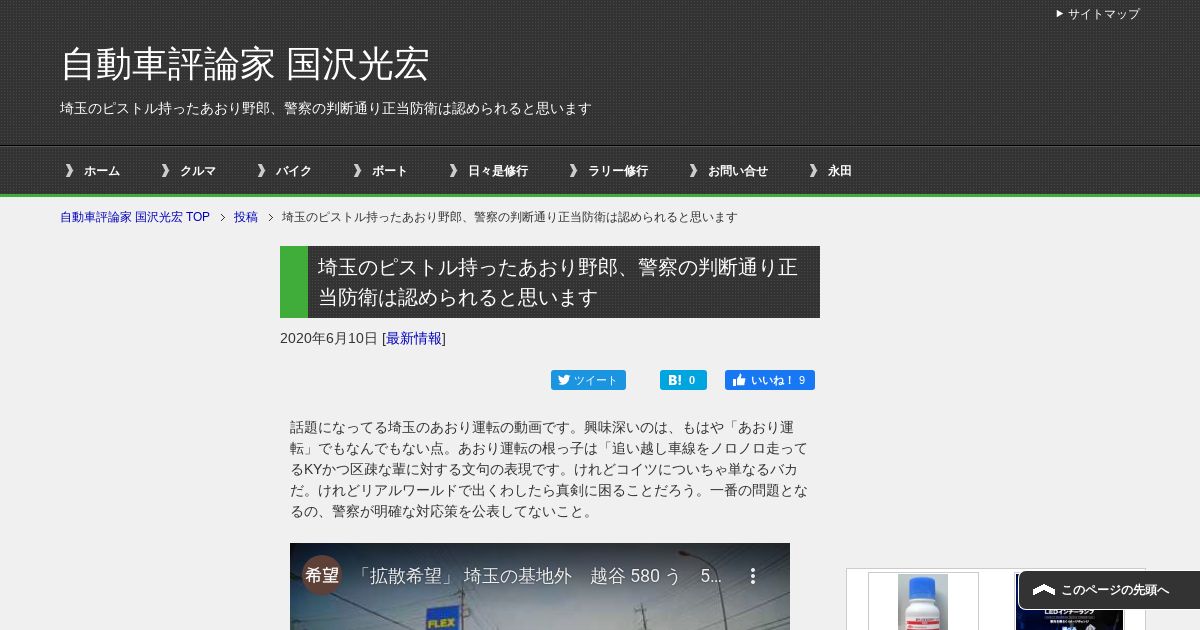Click the site title 自動車評論家 国沢光宏
The height and width of the screenshot is (630, 1200).
tap(244, 65)
